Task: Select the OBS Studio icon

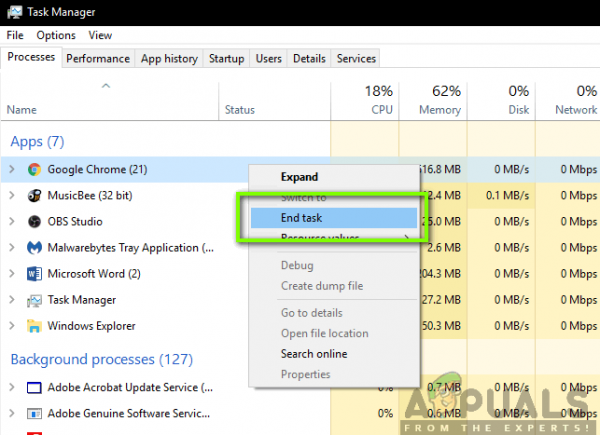Action: (34, 222)
